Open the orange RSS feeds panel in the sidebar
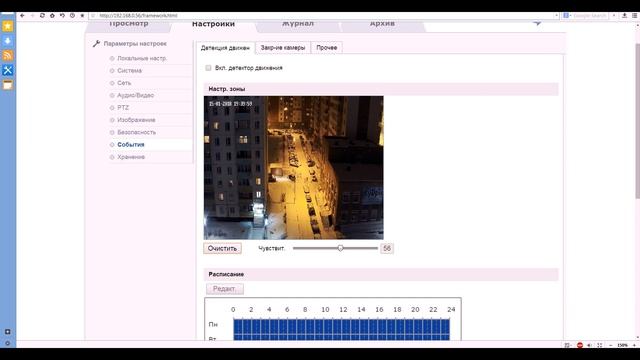Screen dimensions: 640x360 click(8, 56)
